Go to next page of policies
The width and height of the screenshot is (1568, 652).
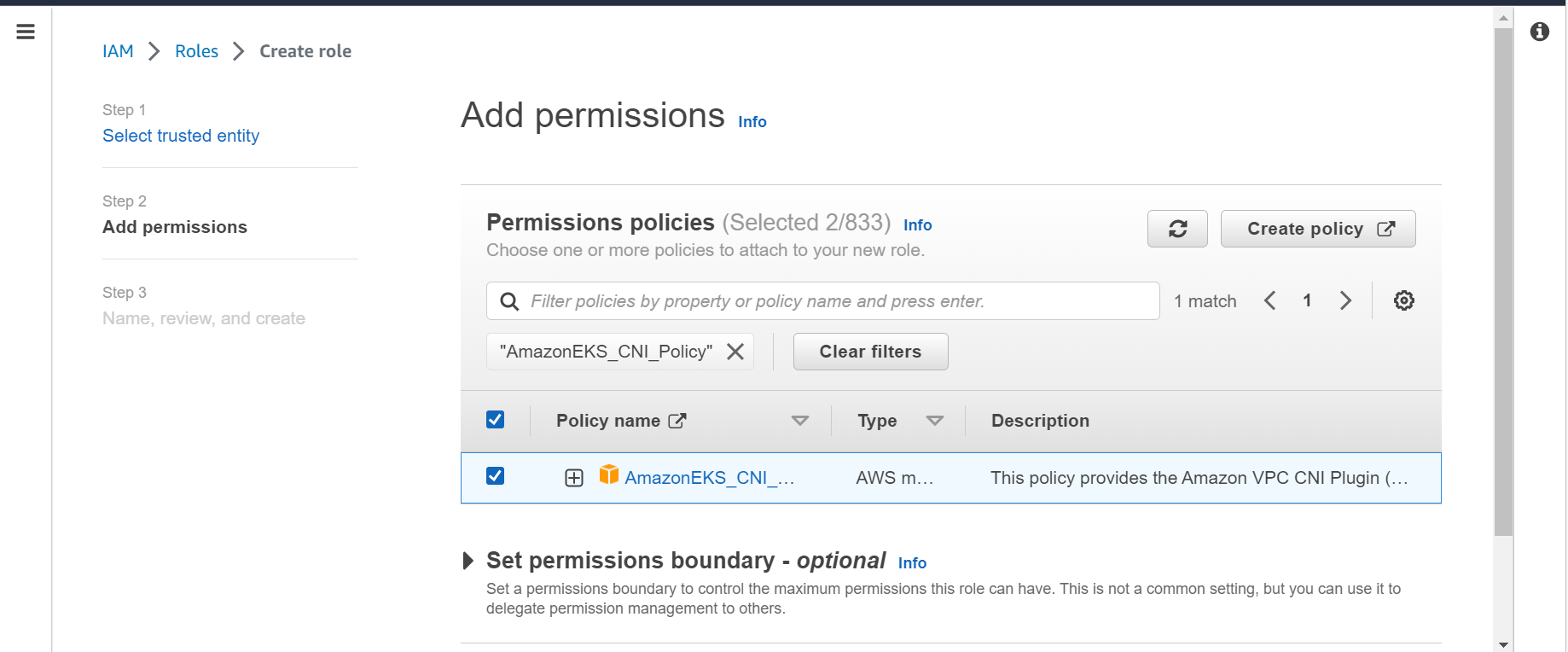[1345, 300]
